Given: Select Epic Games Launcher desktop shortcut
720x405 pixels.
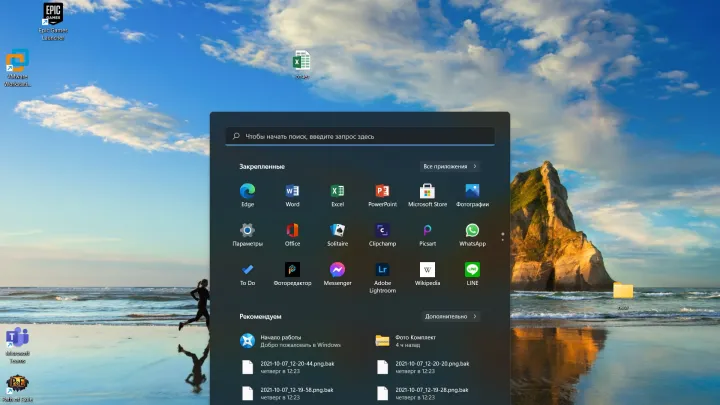Looking at the screenshot, I should point(52,19).
